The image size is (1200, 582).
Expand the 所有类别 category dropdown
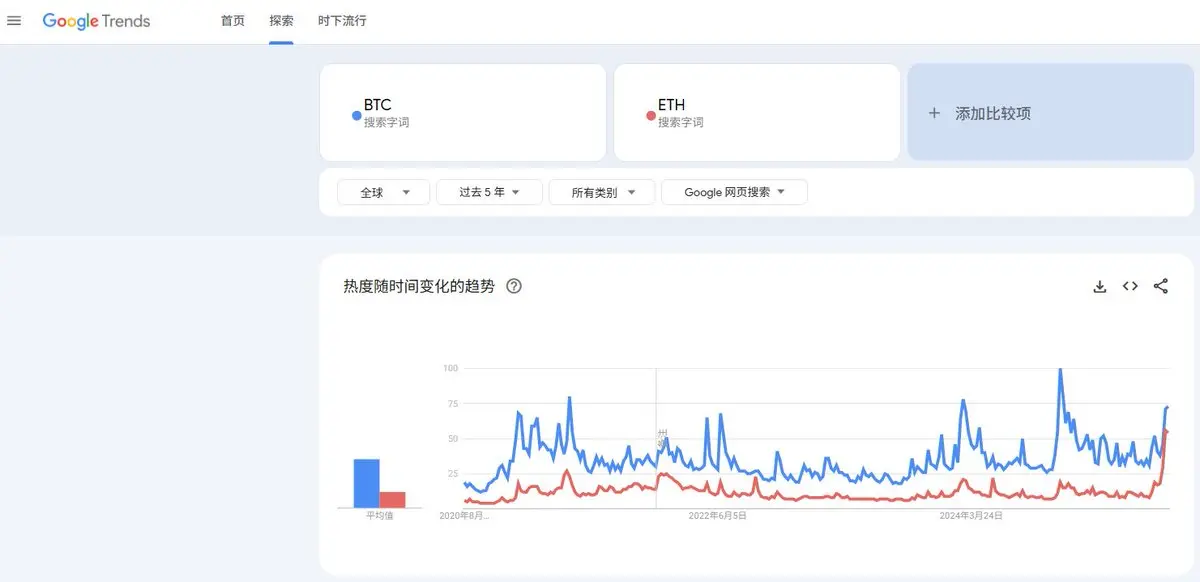click(602, 192)
